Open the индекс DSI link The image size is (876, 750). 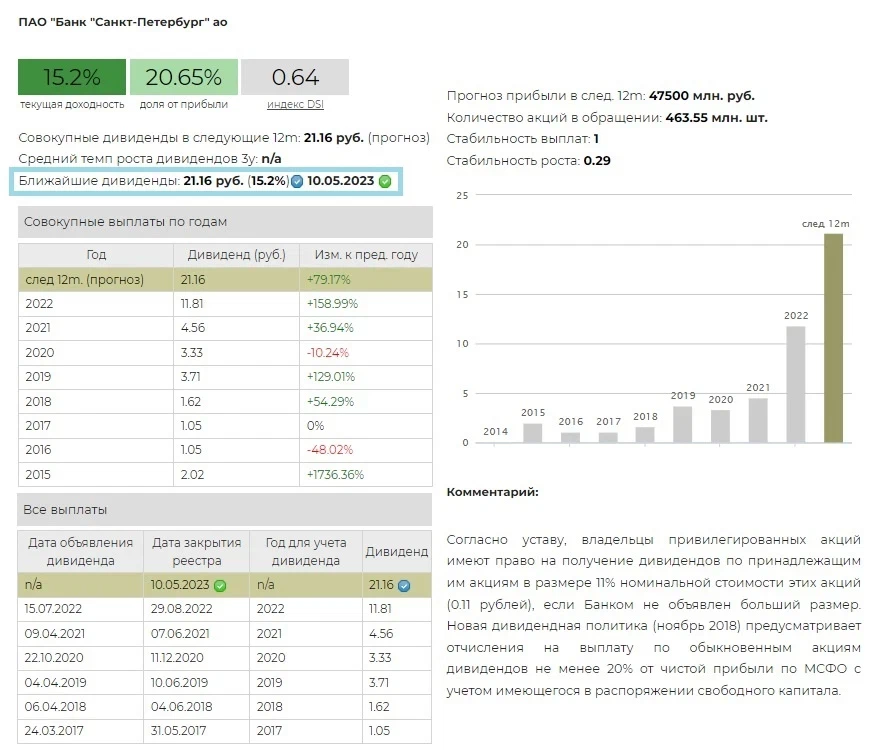pyautogui.click(x=295, y=104)
